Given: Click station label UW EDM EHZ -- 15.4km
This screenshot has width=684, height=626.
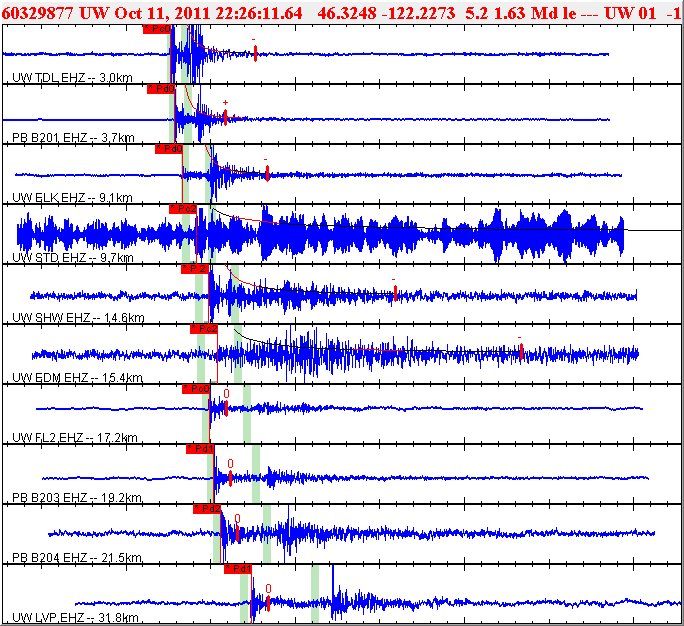Looking at the screenshot, I should pyautogui.click(x=78, y=377).
